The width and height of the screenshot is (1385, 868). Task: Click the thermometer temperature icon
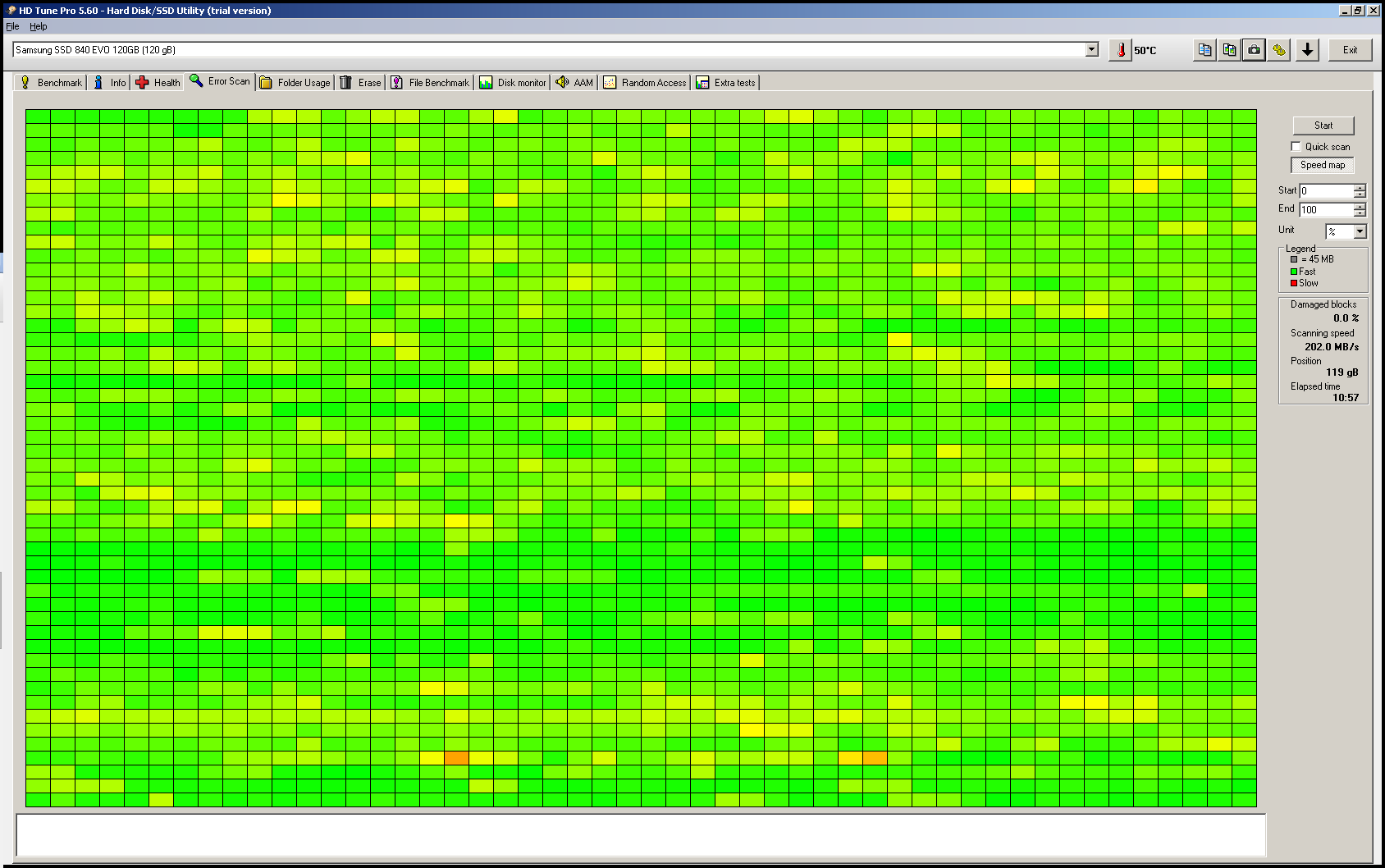[x=1120, y=50]
